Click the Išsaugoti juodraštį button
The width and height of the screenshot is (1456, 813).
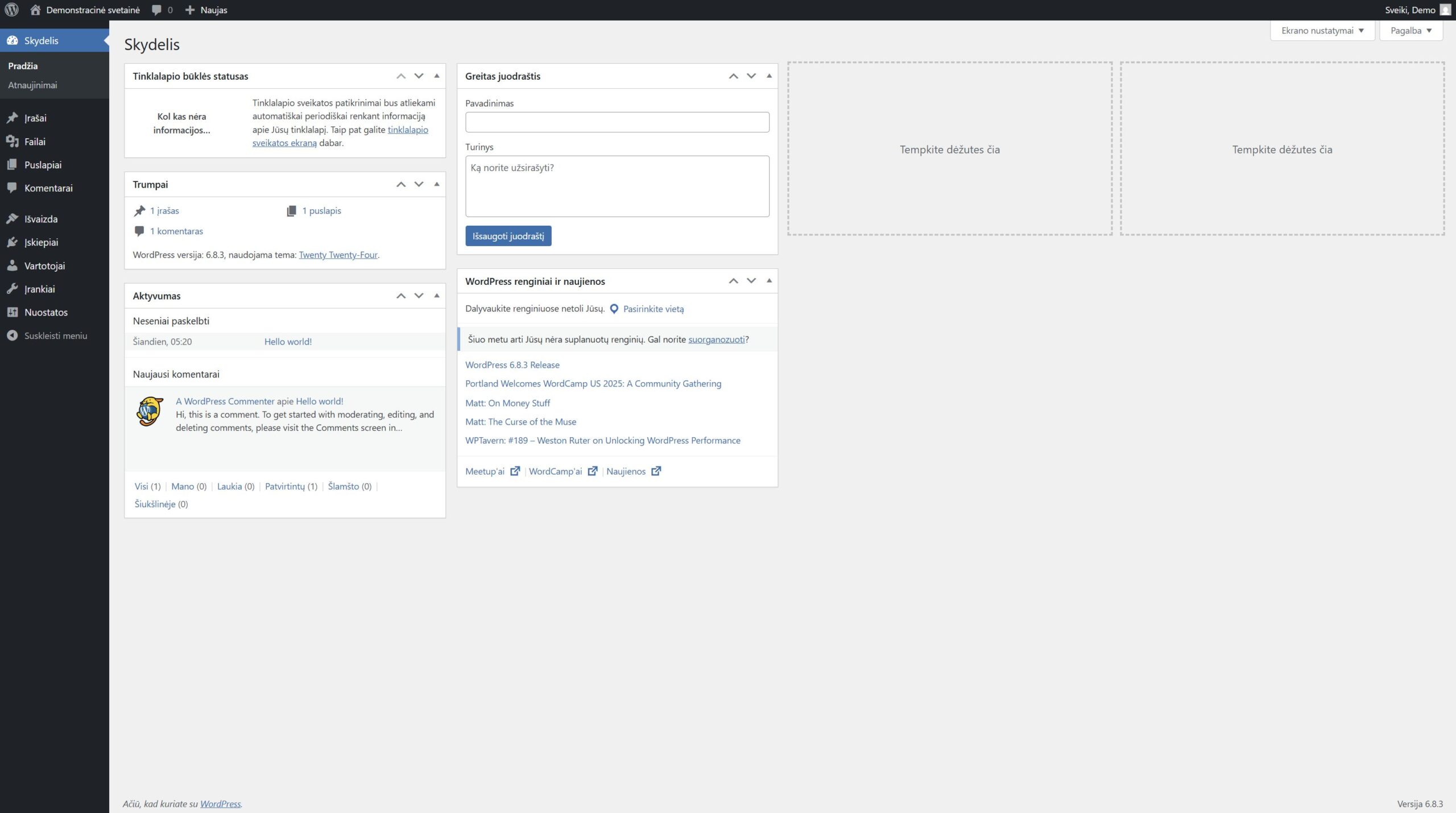point(508,236)
